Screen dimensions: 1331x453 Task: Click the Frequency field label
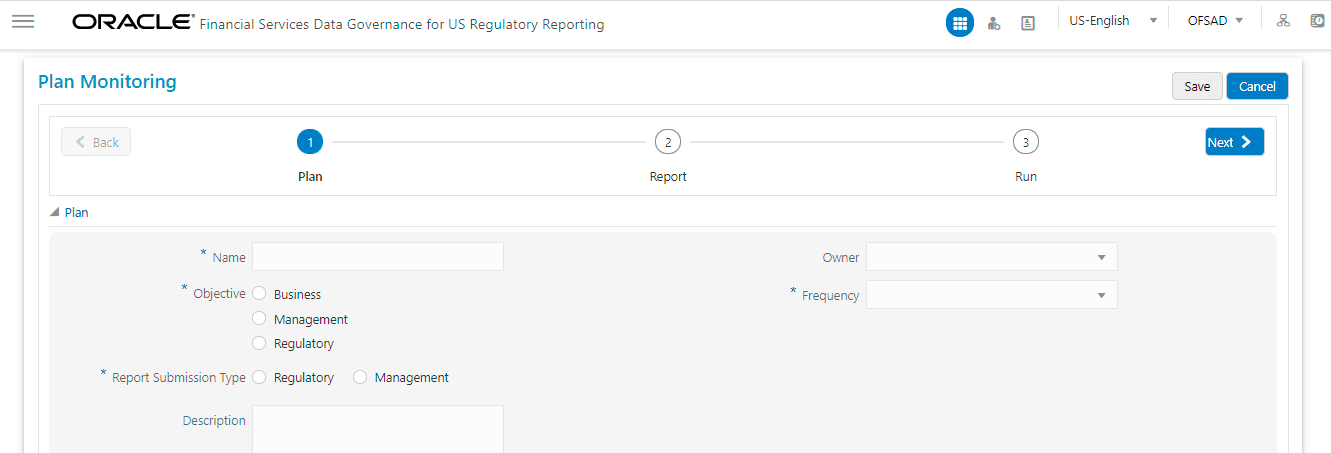point(830,295)
